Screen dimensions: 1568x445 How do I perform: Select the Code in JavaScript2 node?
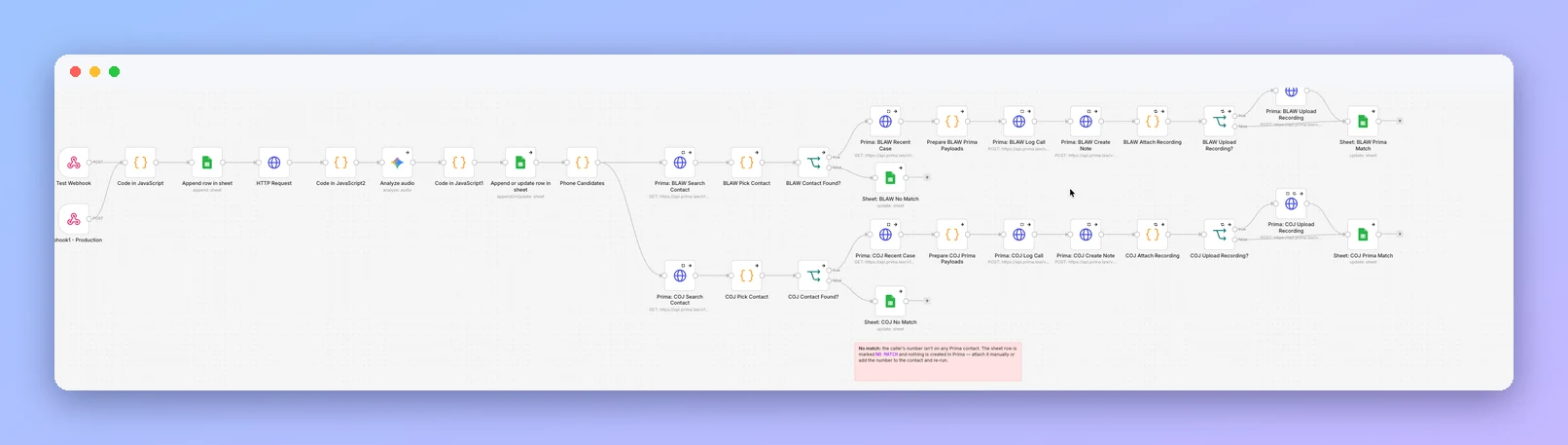[340, 163]
